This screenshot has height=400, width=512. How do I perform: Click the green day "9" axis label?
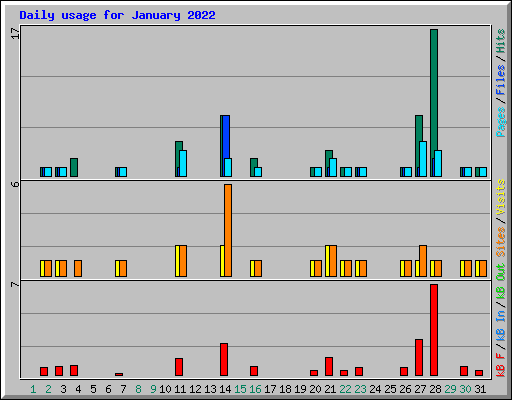pyautogui.click(x=153, y=389)
